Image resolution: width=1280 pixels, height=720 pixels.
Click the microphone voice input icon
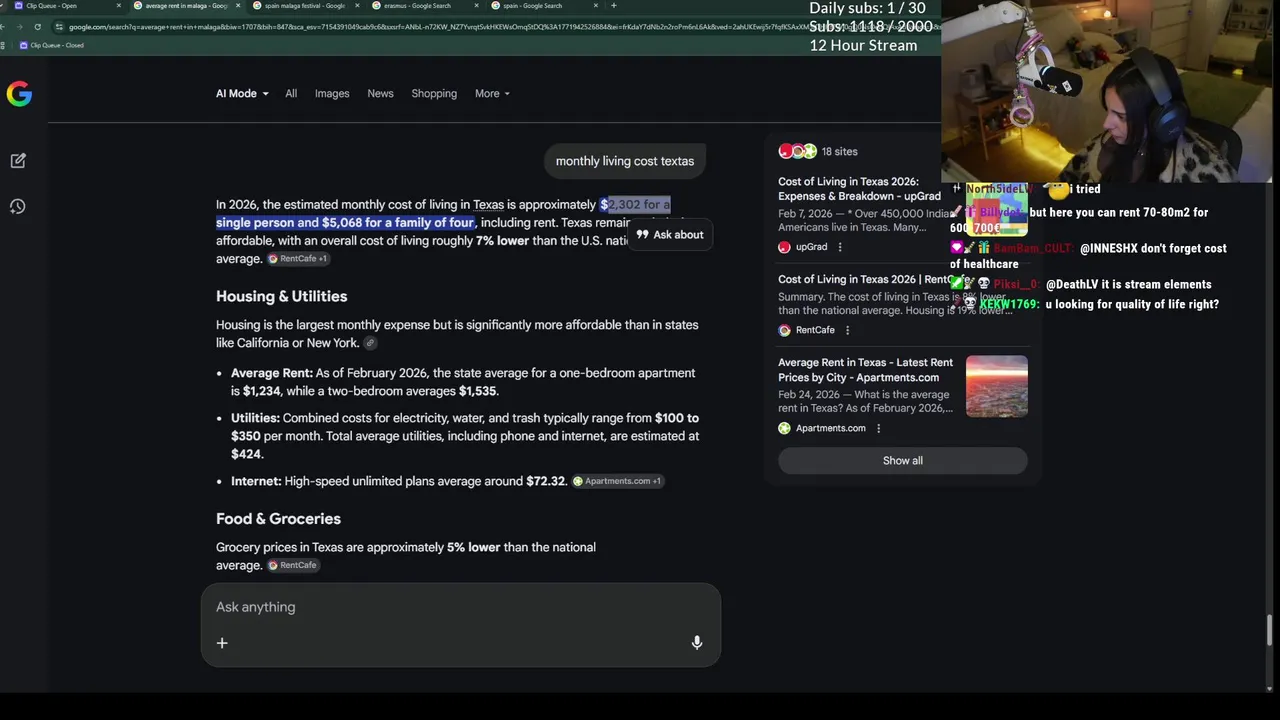[x=697, y=643]
